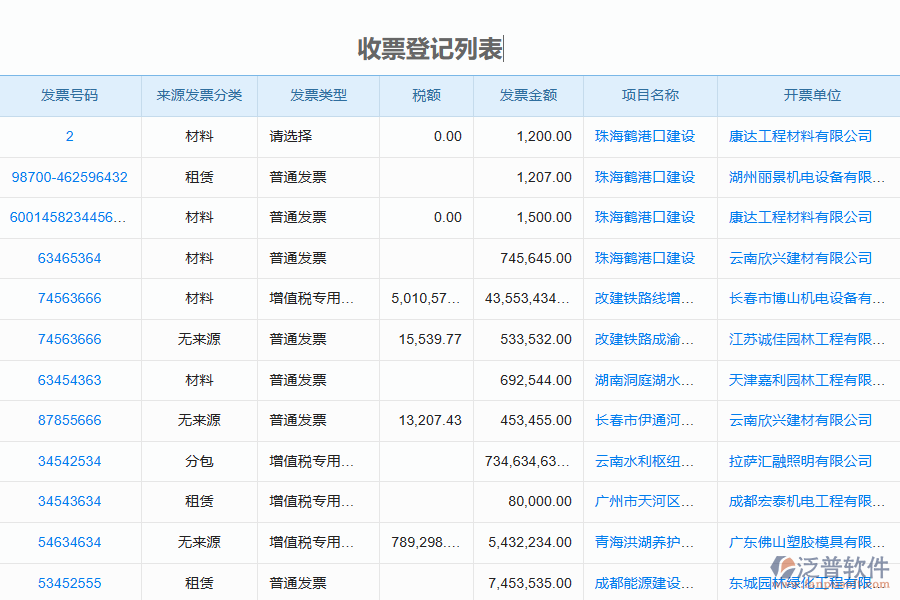Click the 税额 column header
The image size is (900, 600).
click(x=426, y=95)
